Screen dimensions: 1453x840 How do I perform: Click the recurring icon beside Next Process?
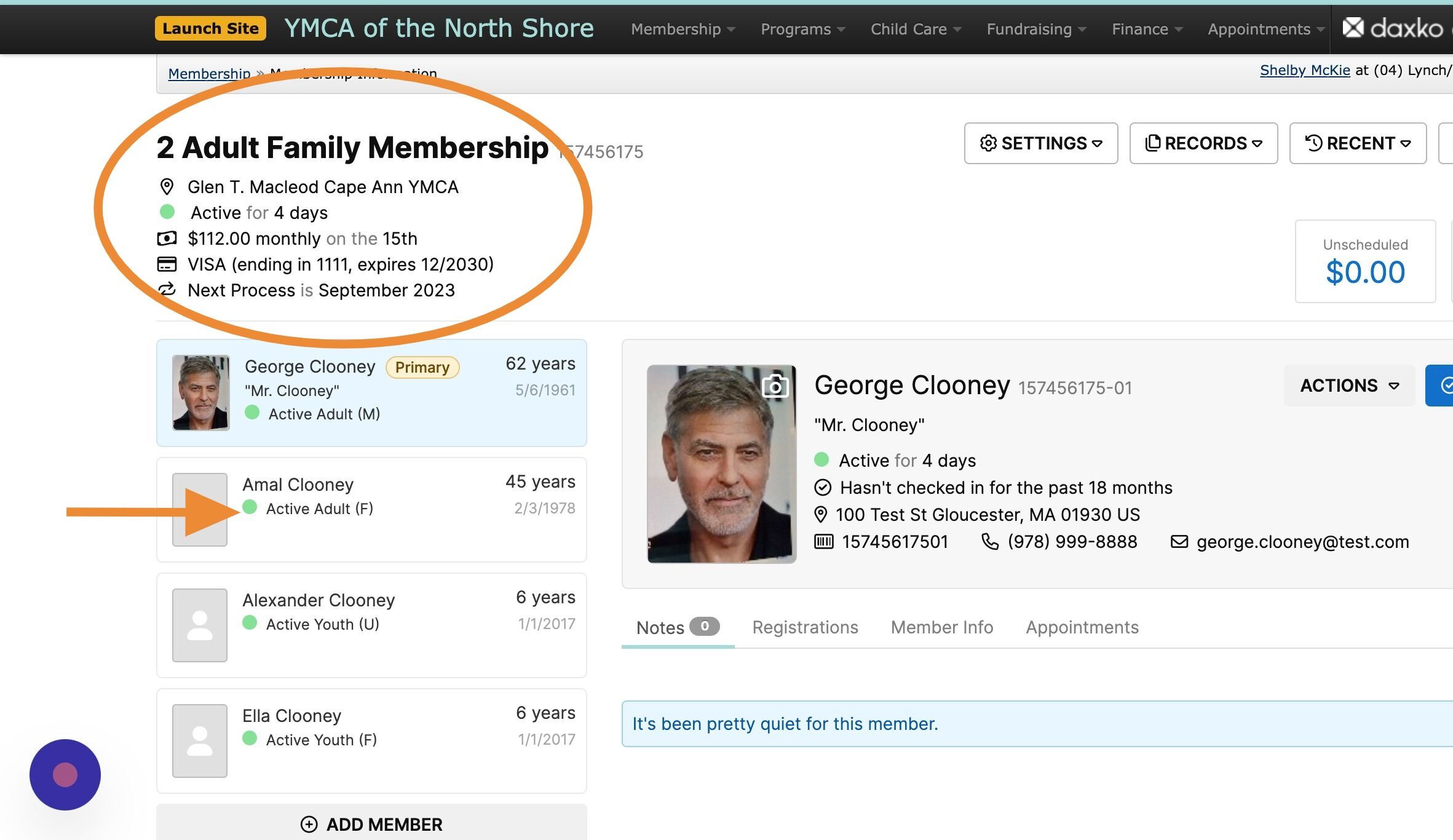[x=167, y=289]
